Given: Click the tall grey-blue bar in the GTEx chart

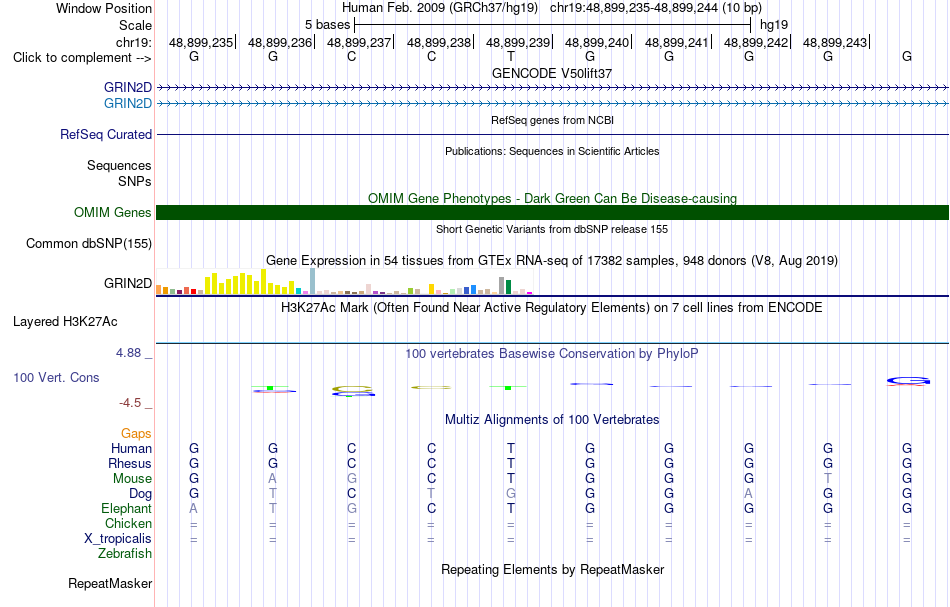Looking at the screenshot, I should (x=313, y=281).
